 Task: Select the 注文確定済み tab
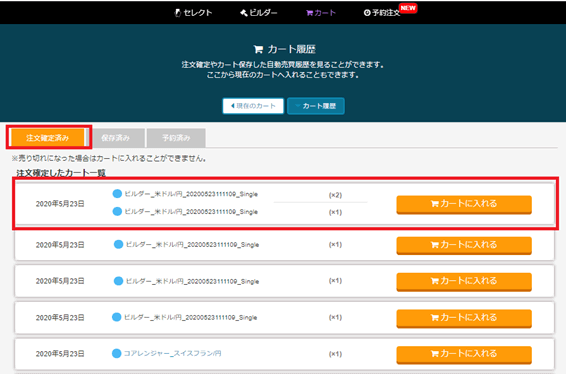48,138
